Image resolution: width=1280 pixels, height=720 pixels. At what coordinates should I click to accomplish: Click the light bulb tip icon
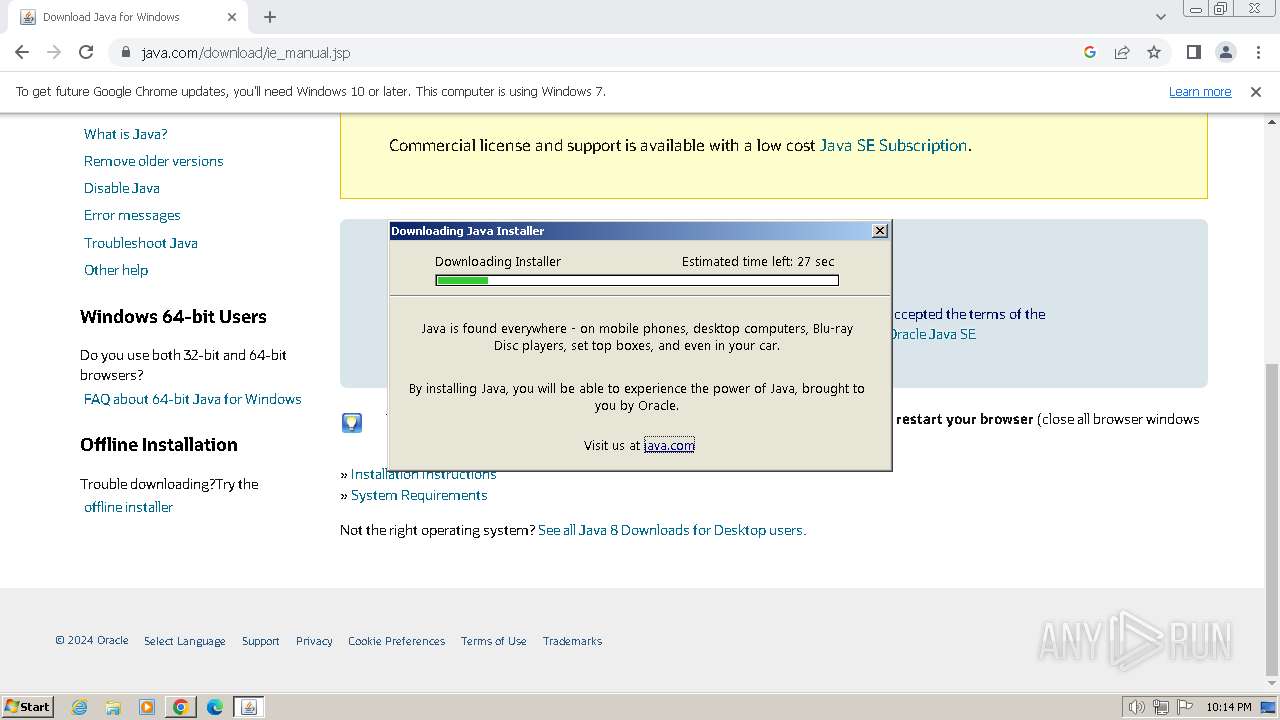tap(352, 423)
